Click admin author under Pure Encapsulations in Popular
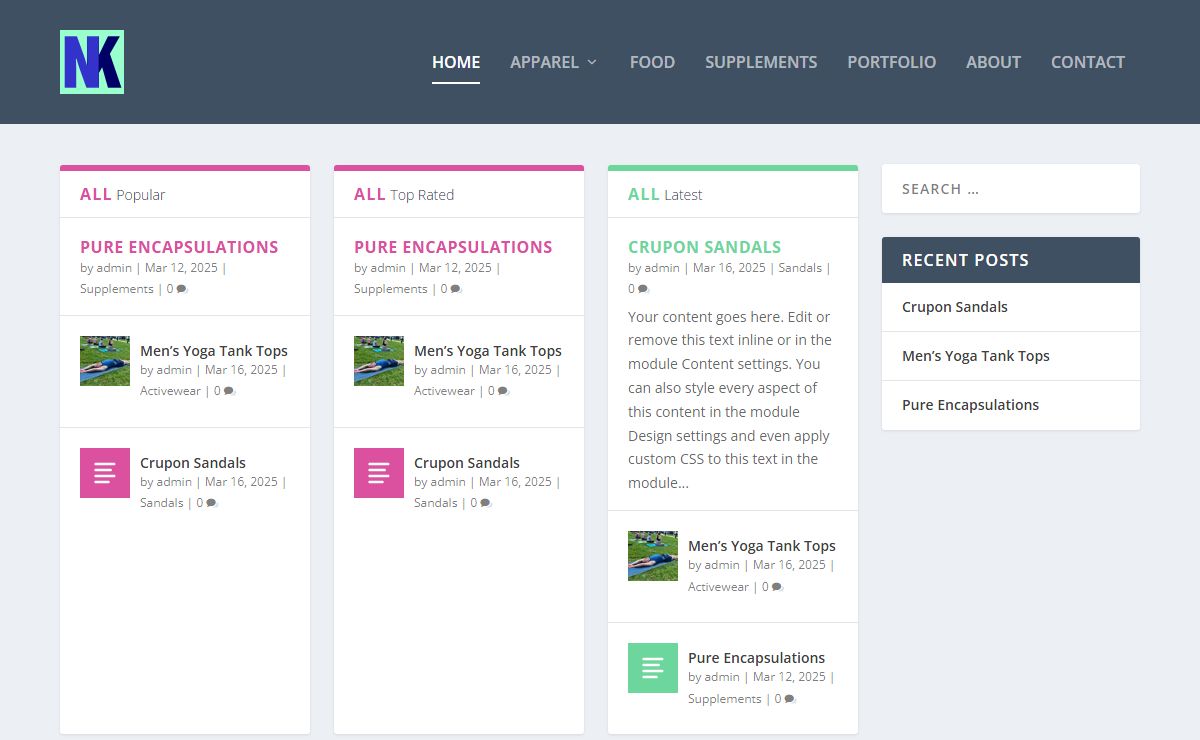The width and height of the screenshot is (1200, 740). (114, 268)
